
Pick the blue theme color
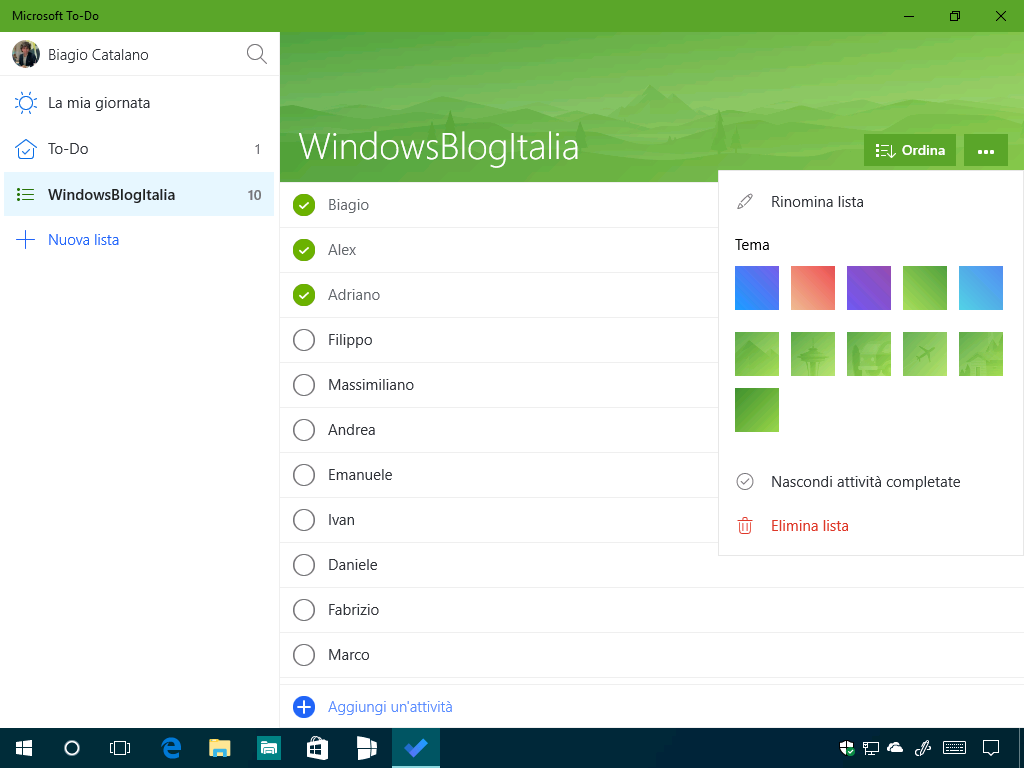(757, 288)
